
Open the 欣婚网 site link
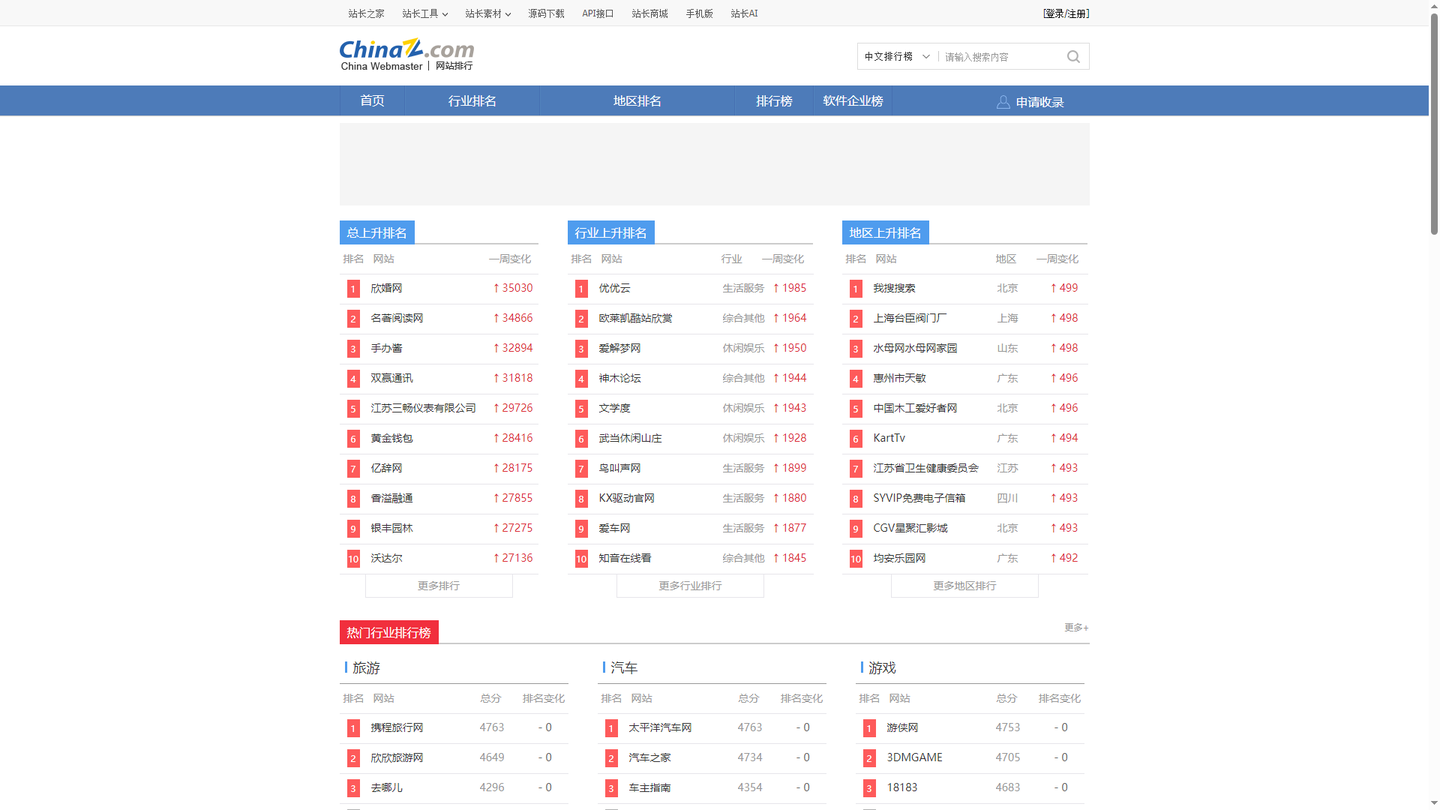click(x=387, y=288)
